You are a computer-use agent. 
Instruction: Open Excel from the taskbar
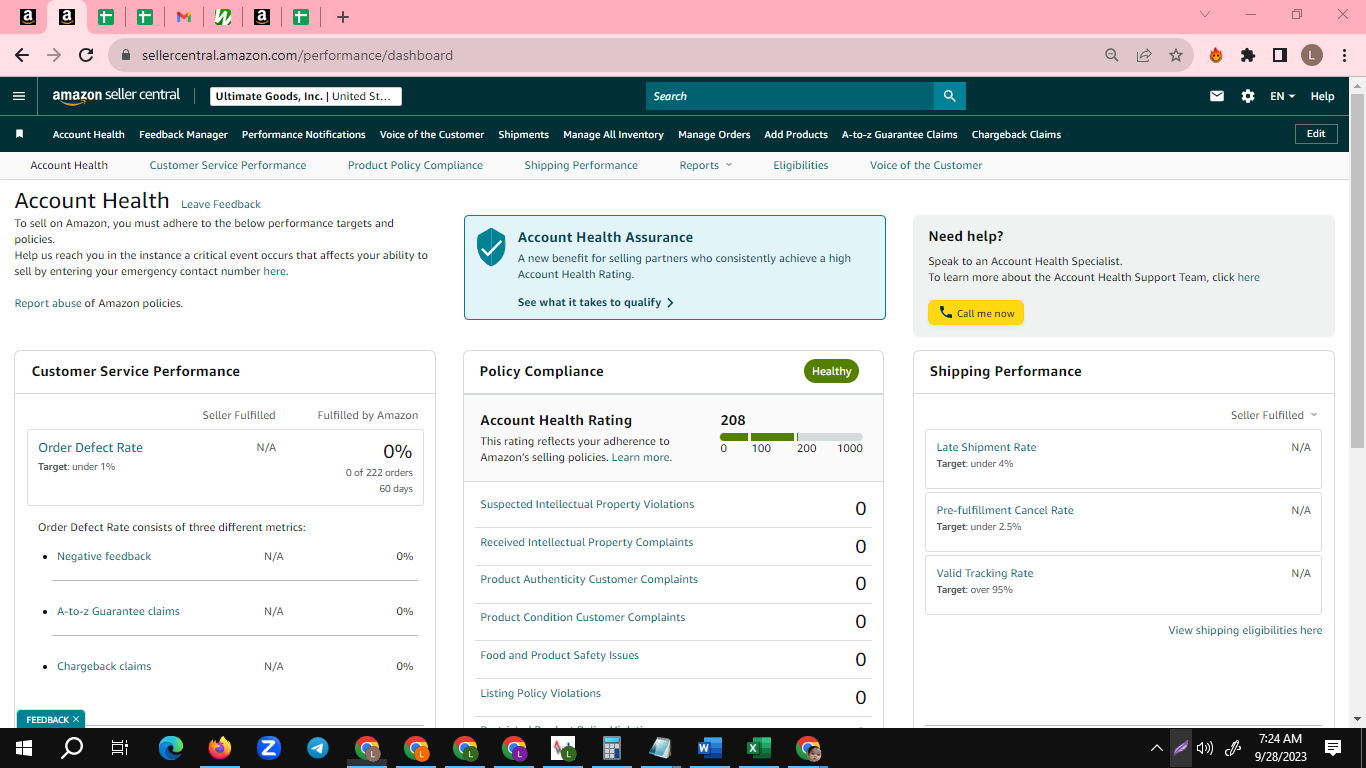(x=759, y=747)
